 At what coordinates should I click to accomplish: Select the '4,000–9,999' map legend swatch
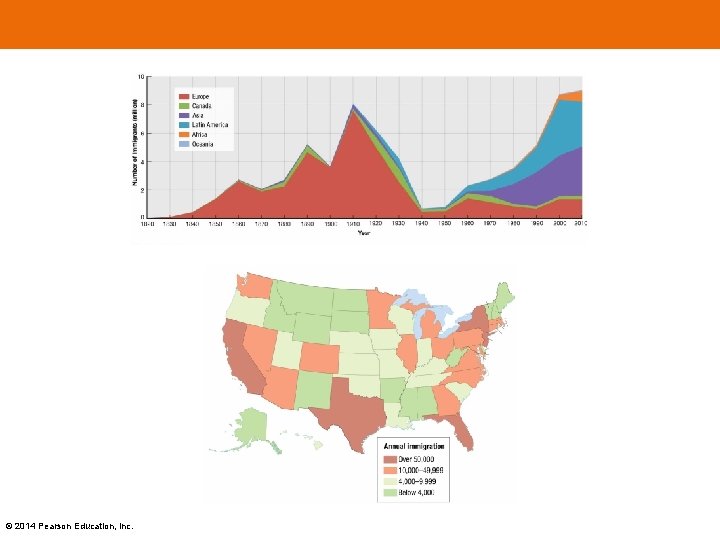pyautogui.click(x=390, y=482)
